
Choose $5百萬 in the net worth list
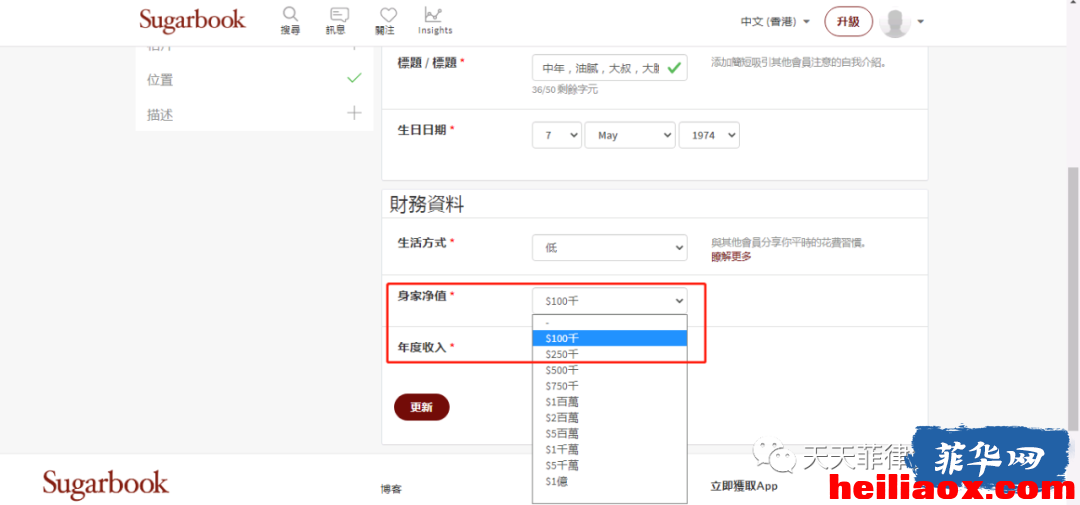(610, 433)
